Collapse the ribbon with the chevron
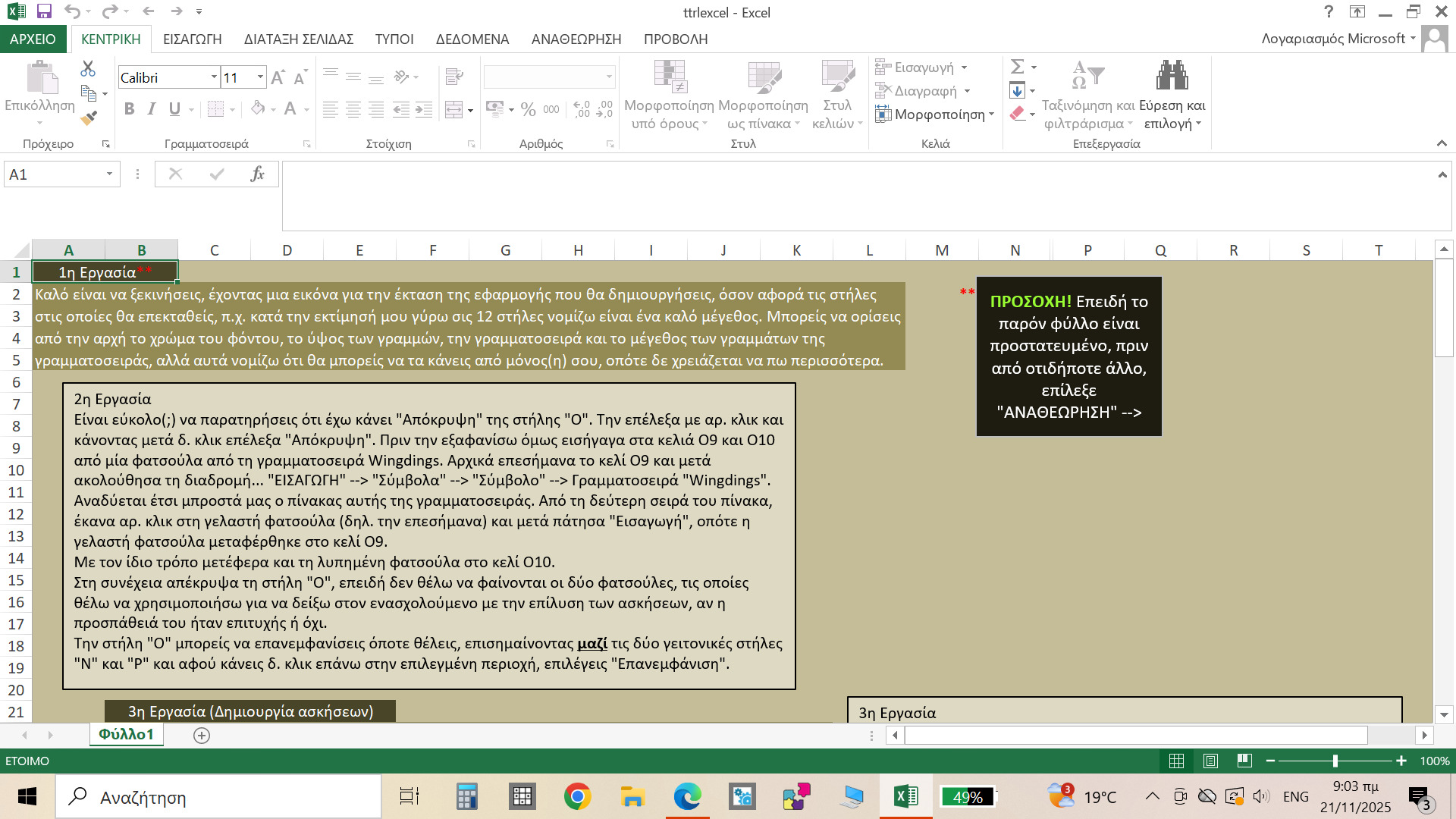1456x819 pixels. pos(1442,143)
